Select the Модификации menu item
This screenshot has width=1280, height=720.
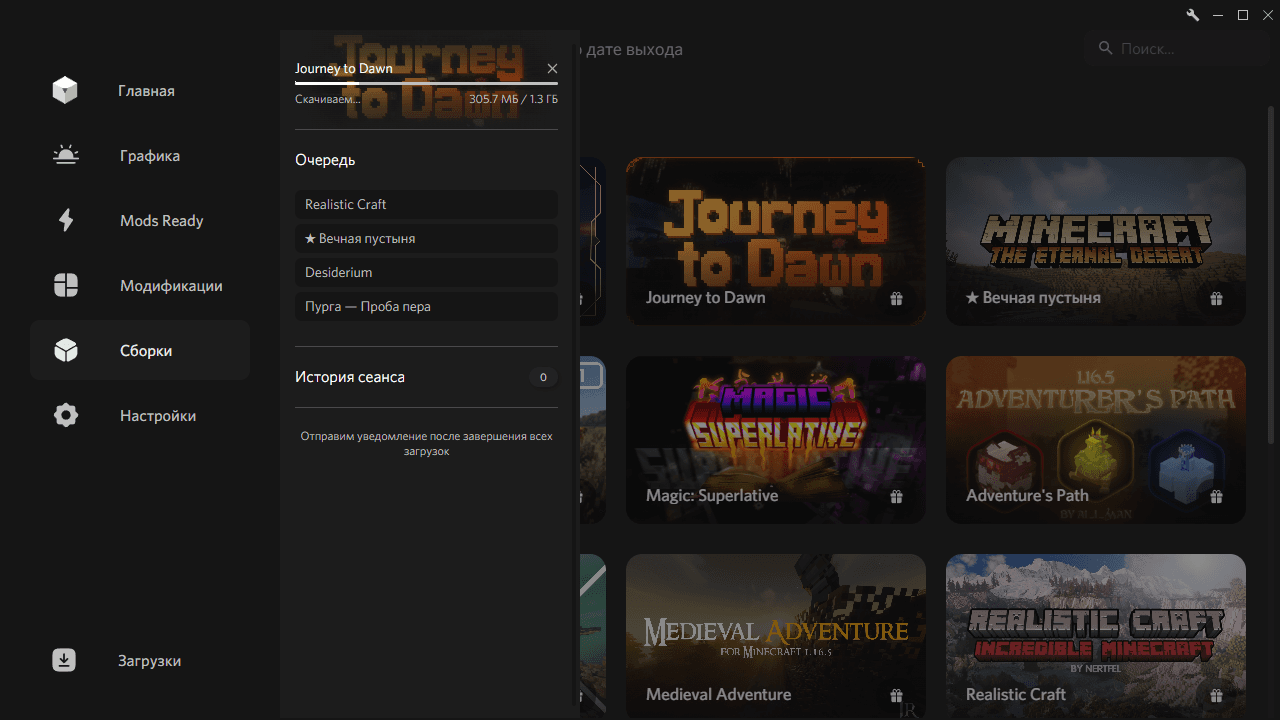coord(140,286)
